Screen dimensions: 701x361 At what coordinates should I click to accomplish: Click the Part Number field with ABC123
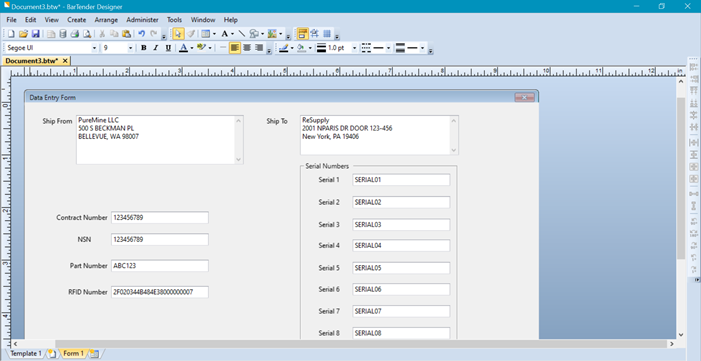pos(160,266)
